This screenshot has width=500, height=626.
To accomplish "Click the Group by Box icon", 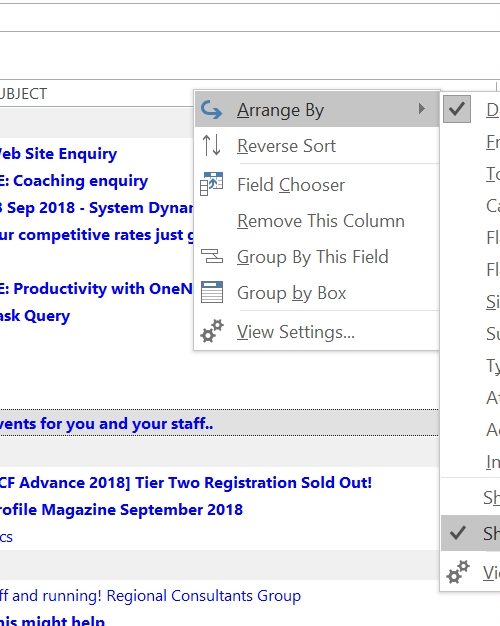I will 212,292.
